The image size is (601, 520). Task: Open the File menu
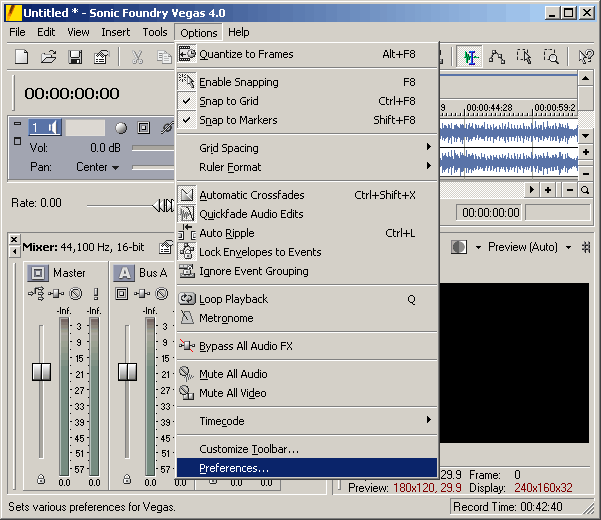click(x=17, y=32)
